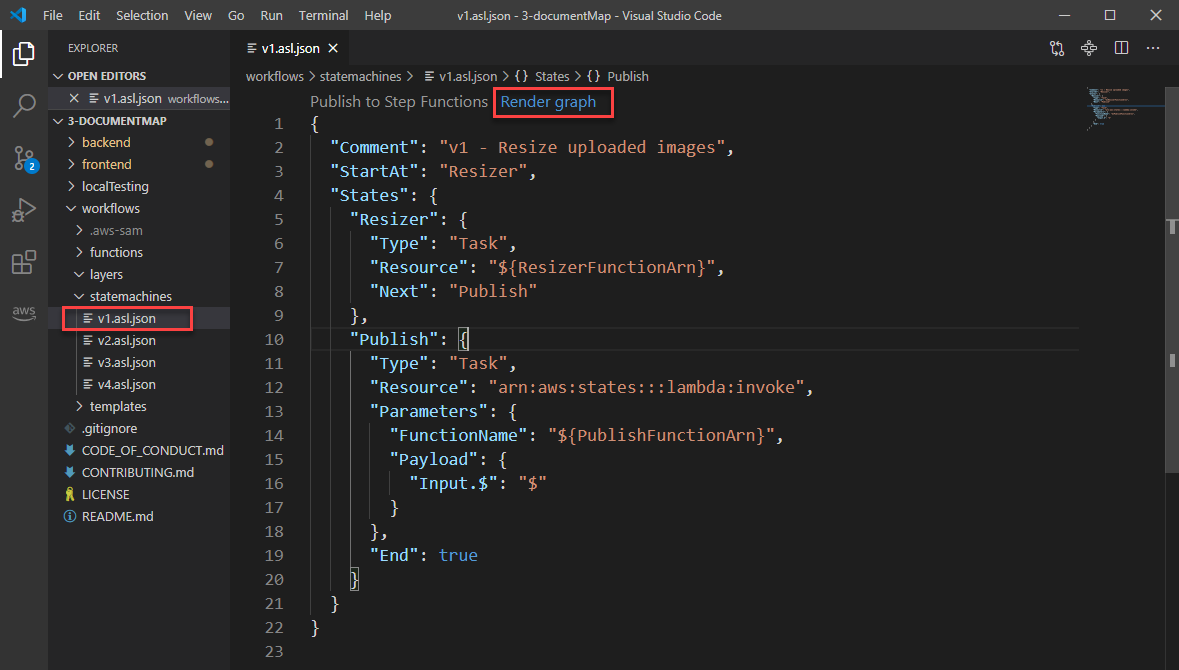Expand the templates folder
This screenshot has height=670, width=1179.
pos(117,406)
